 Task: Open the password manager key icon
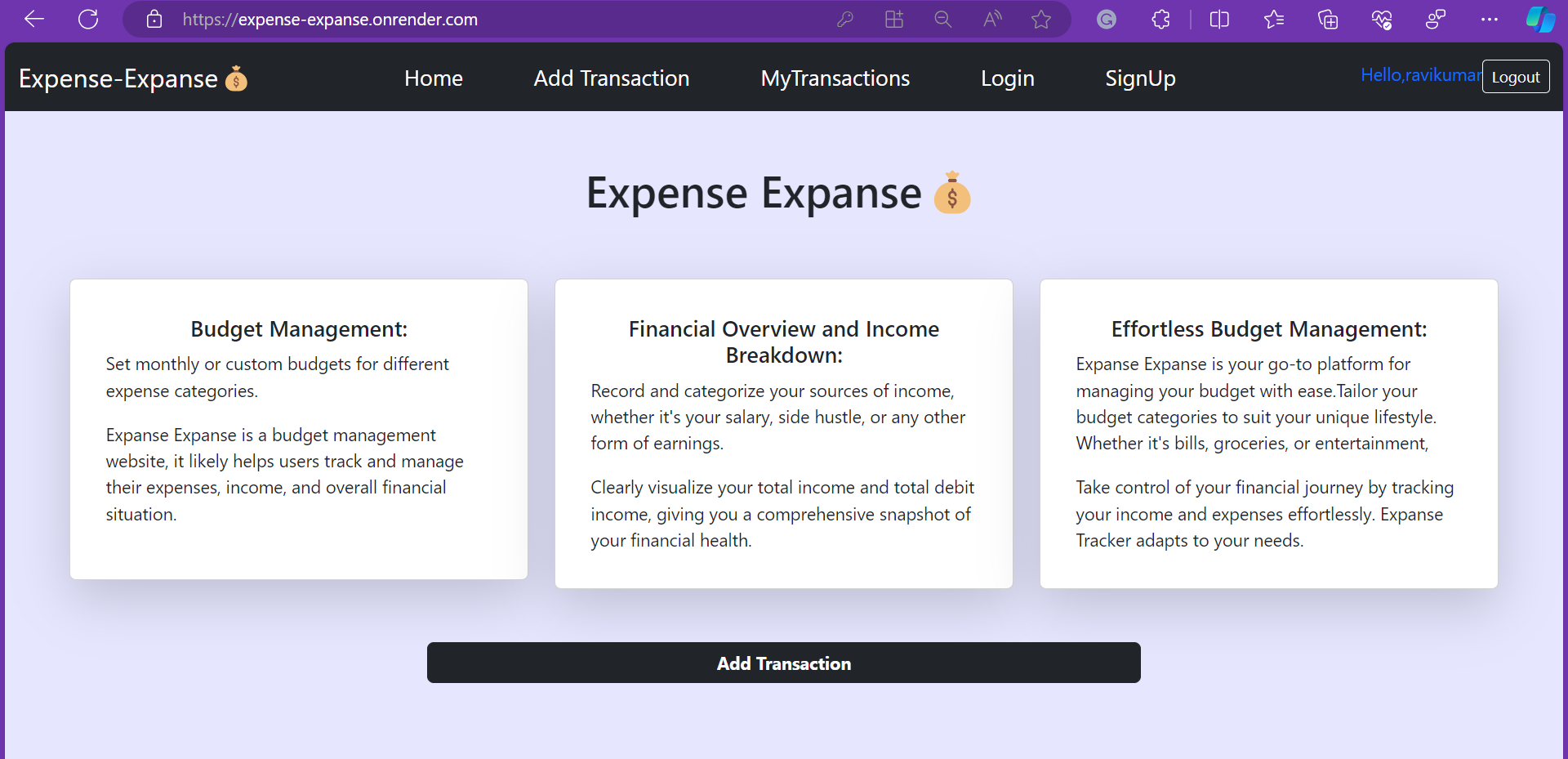[845, 19]
